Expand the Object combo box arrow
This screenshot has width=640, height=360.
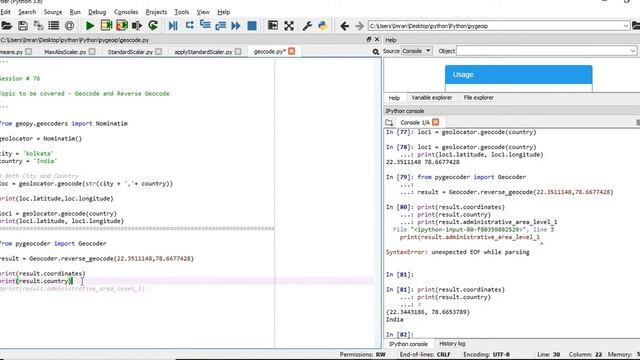632,51
